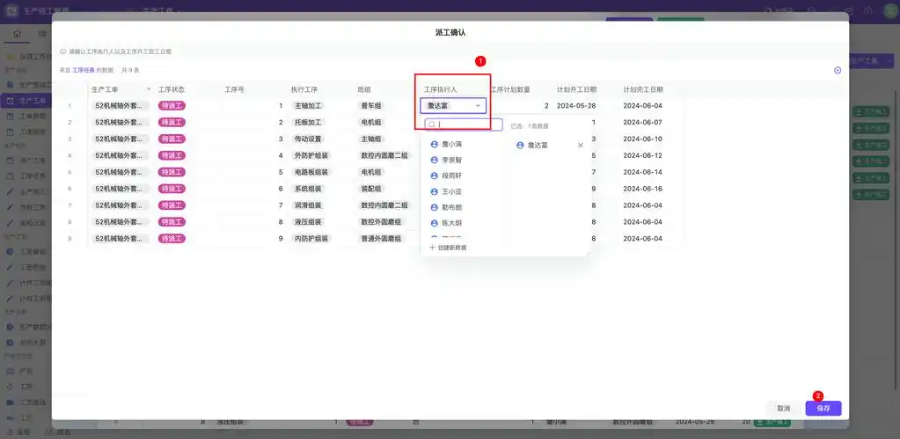The width and height of the screenshot is (900, 439).
Task: Click the 执行工序 column header
Action: [x=304, y=90]
